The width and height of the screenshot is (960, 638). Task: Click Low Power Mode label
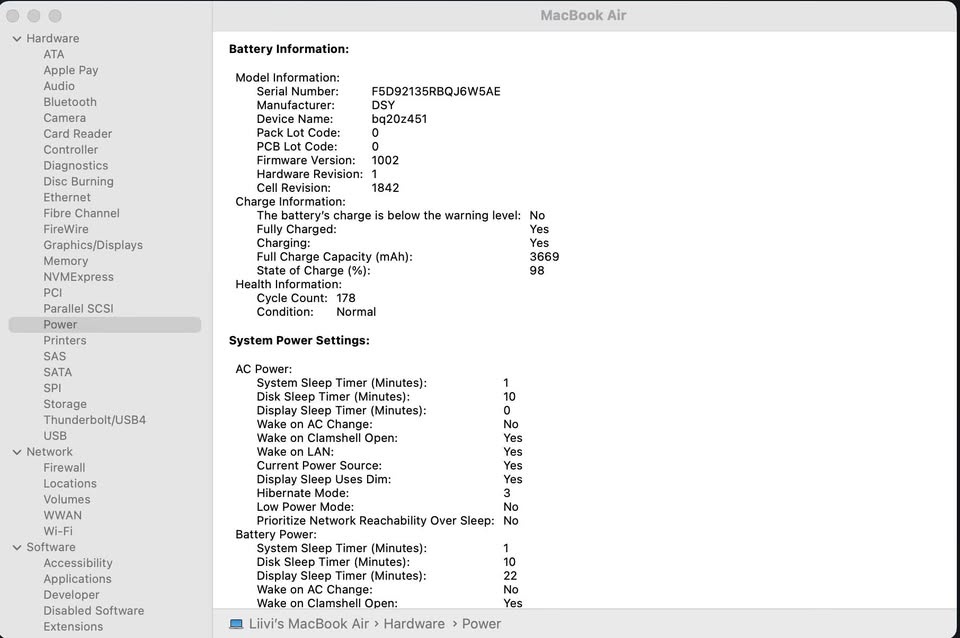[305, 508]
